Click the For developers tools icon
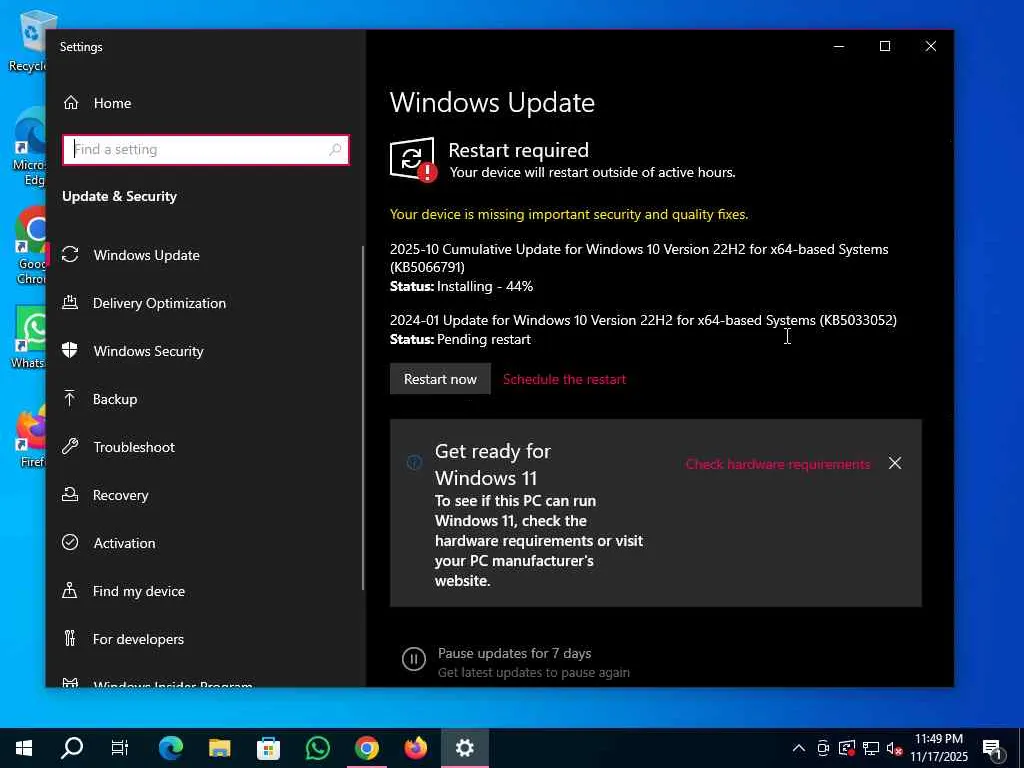The width and height of the screenshot is (1024, 768). tap(70, 638)
